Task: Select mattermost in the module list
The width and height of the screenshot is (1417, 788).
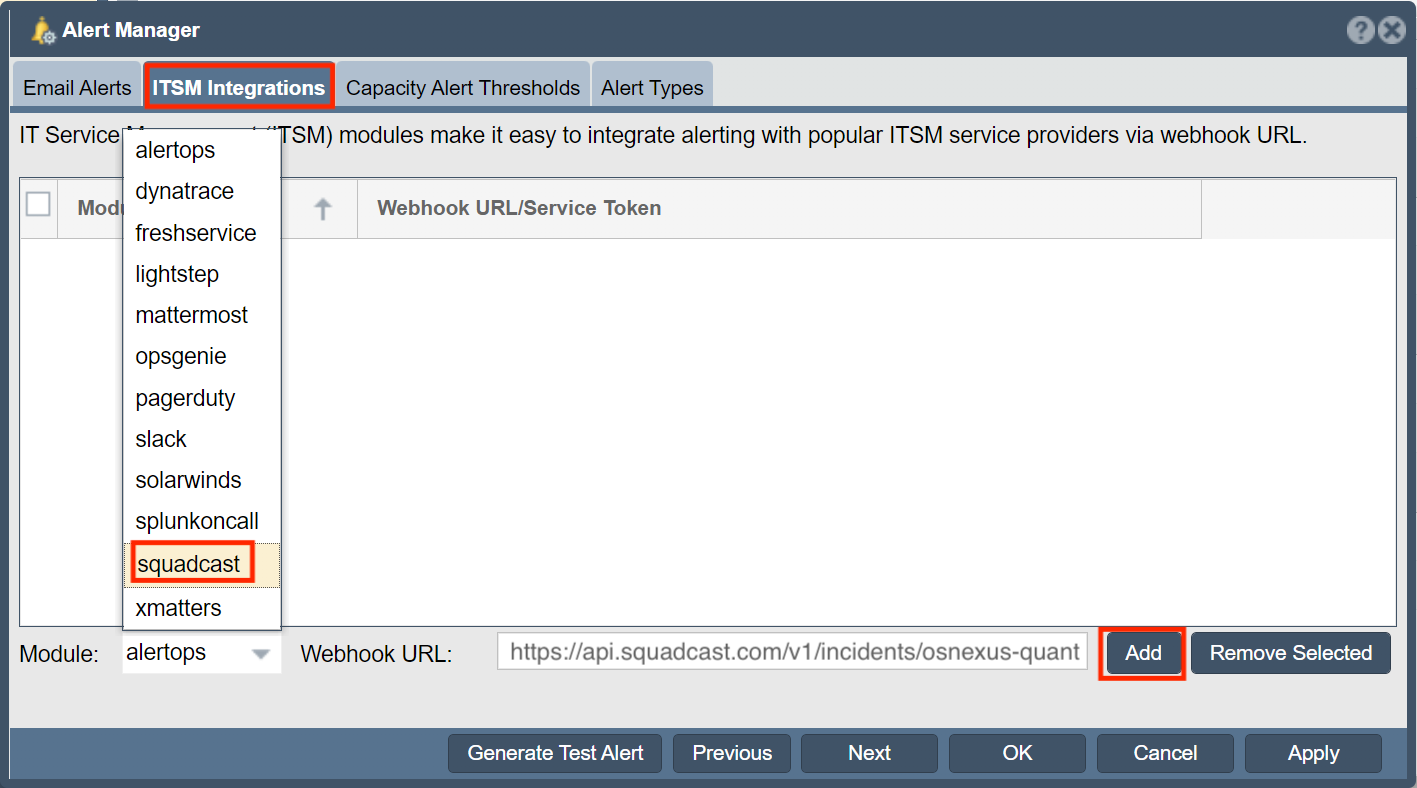Action: coord(202,315)
